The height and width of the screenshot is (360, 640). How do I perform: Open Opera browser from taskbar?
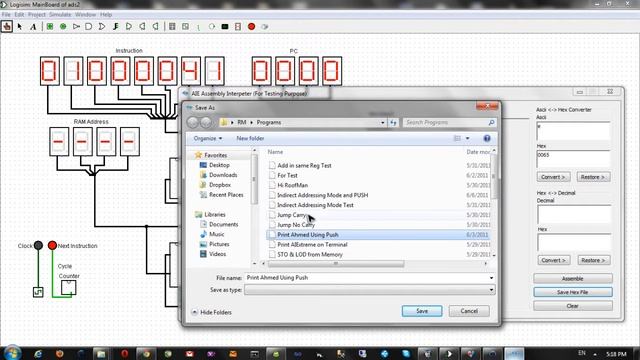coord(124,354)
